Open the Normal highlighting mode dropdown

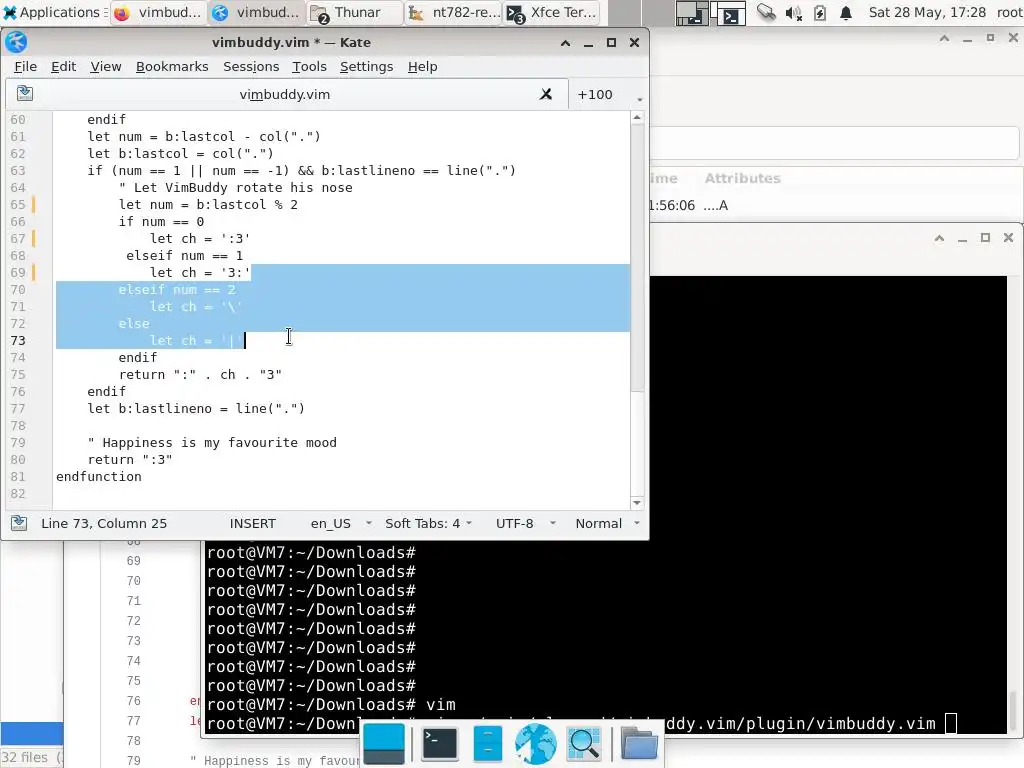tap(607, 524)
